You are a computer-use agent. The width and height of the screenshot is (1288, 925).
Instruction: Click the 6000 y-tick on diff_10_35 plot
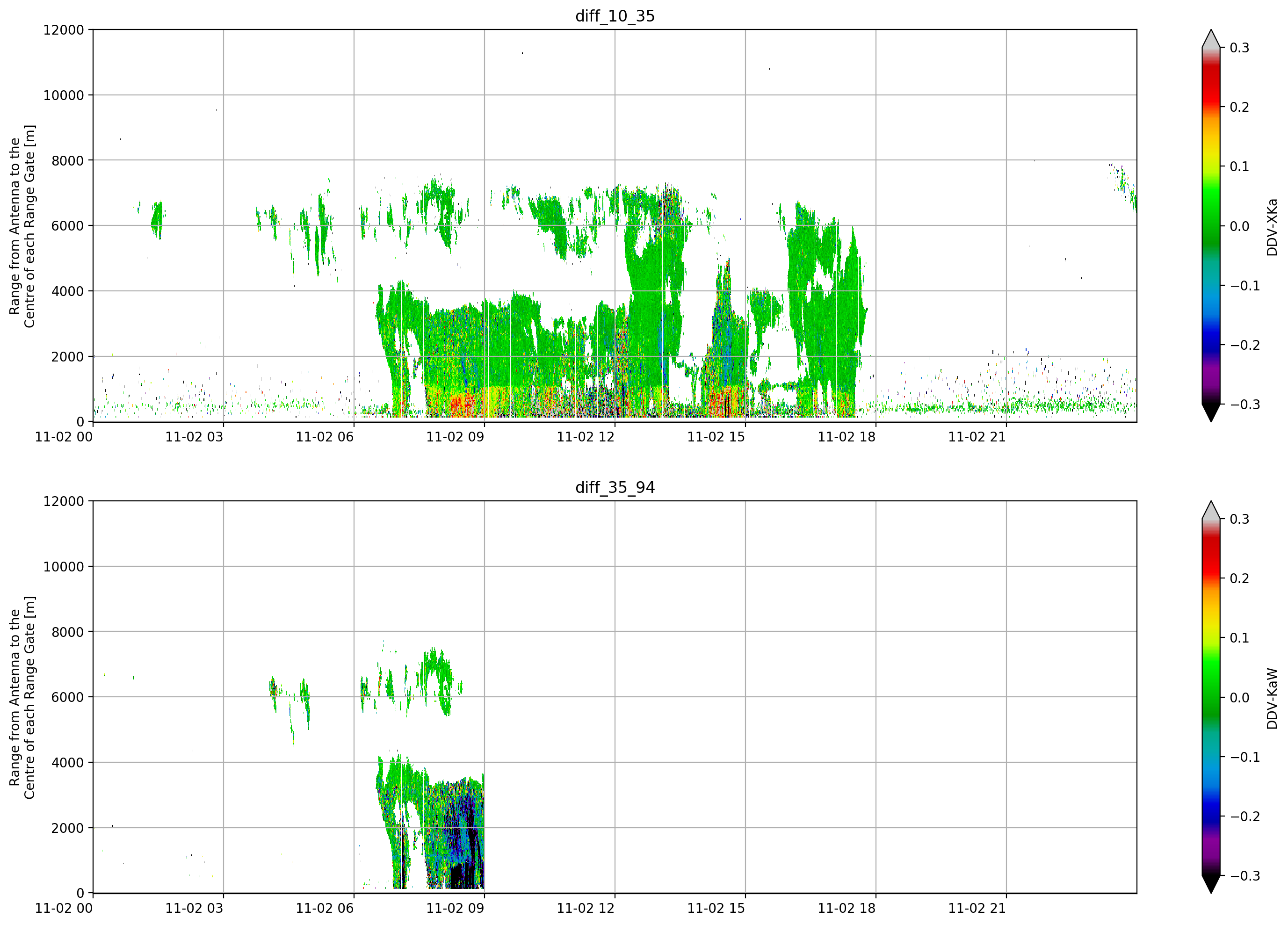pos(67,226)
